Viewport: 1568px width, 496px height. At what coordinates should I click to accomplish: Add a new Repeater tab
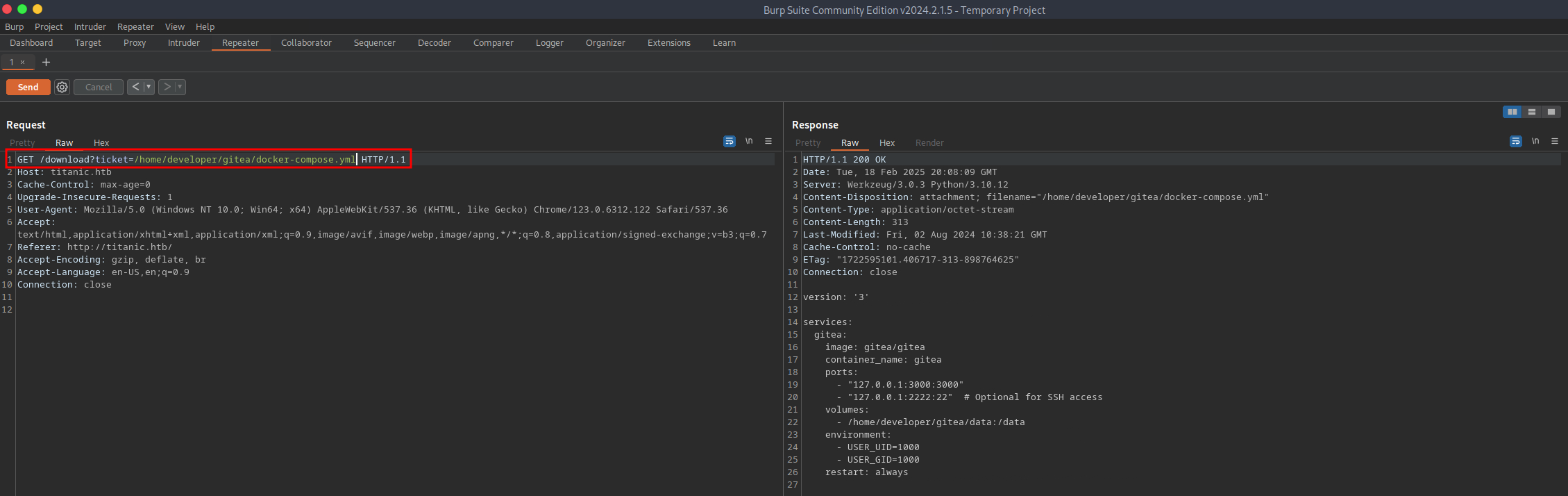[x=46, y=62]
